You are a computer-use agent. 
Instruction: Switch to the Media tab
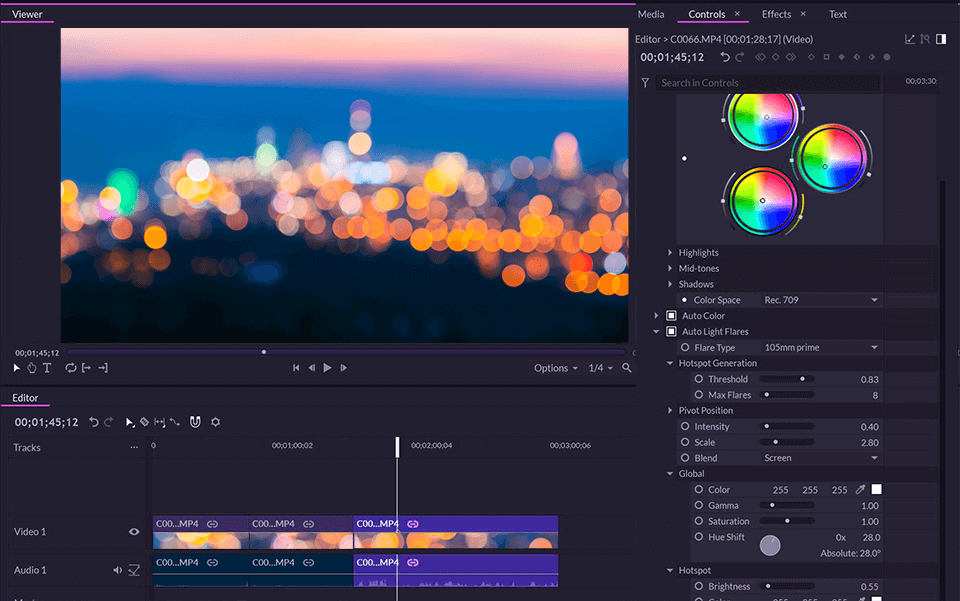point(650,14)
